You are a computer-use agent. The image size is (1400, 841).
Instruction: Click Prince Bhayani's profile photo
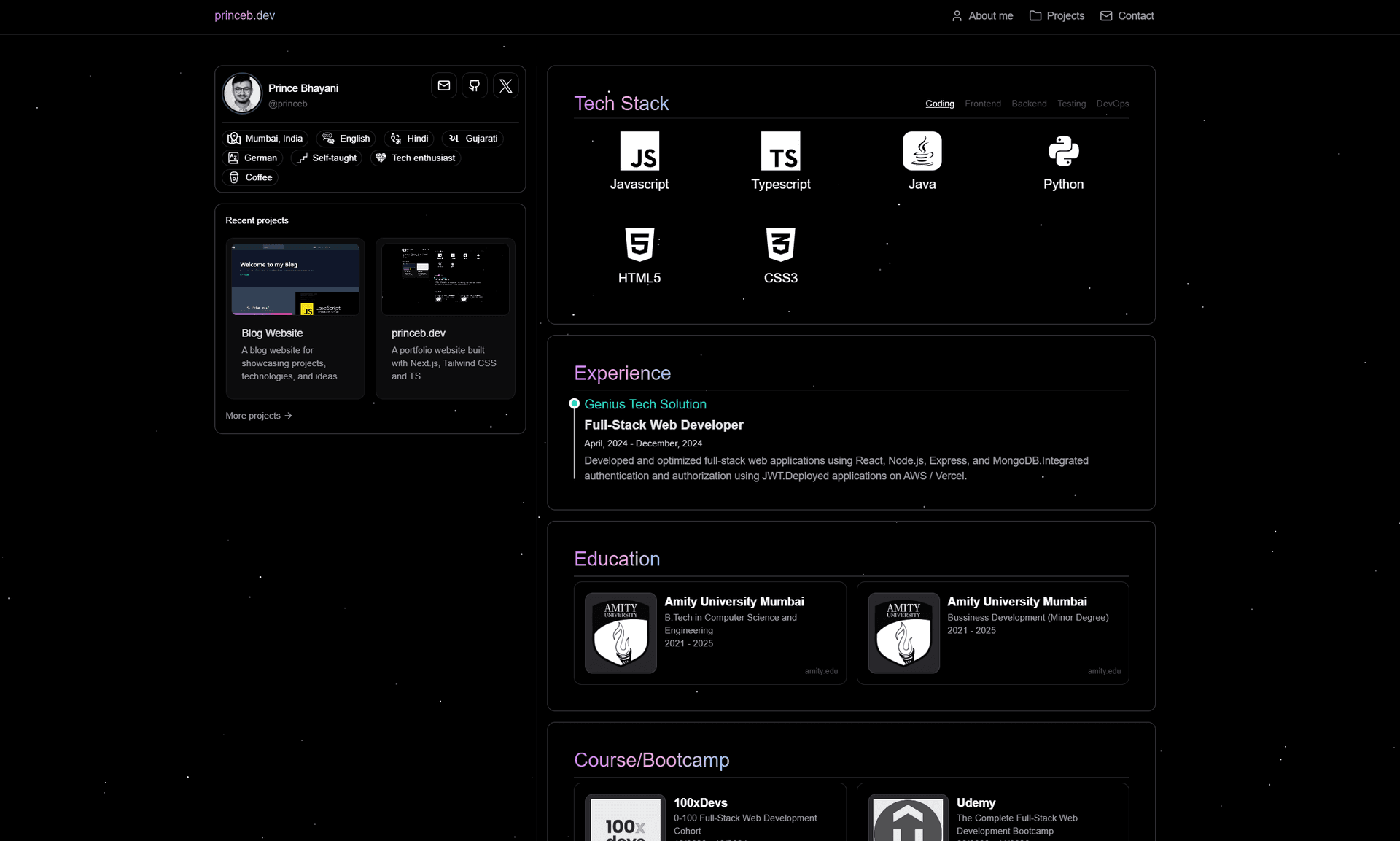pyautogui.click(x=241, y=93)
